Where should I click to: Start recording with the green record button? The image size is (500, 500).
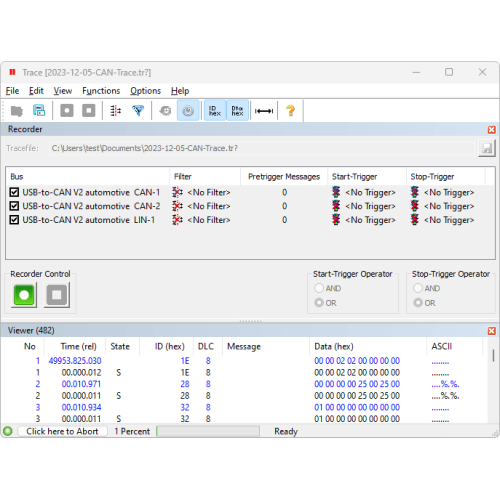(24, 295)
